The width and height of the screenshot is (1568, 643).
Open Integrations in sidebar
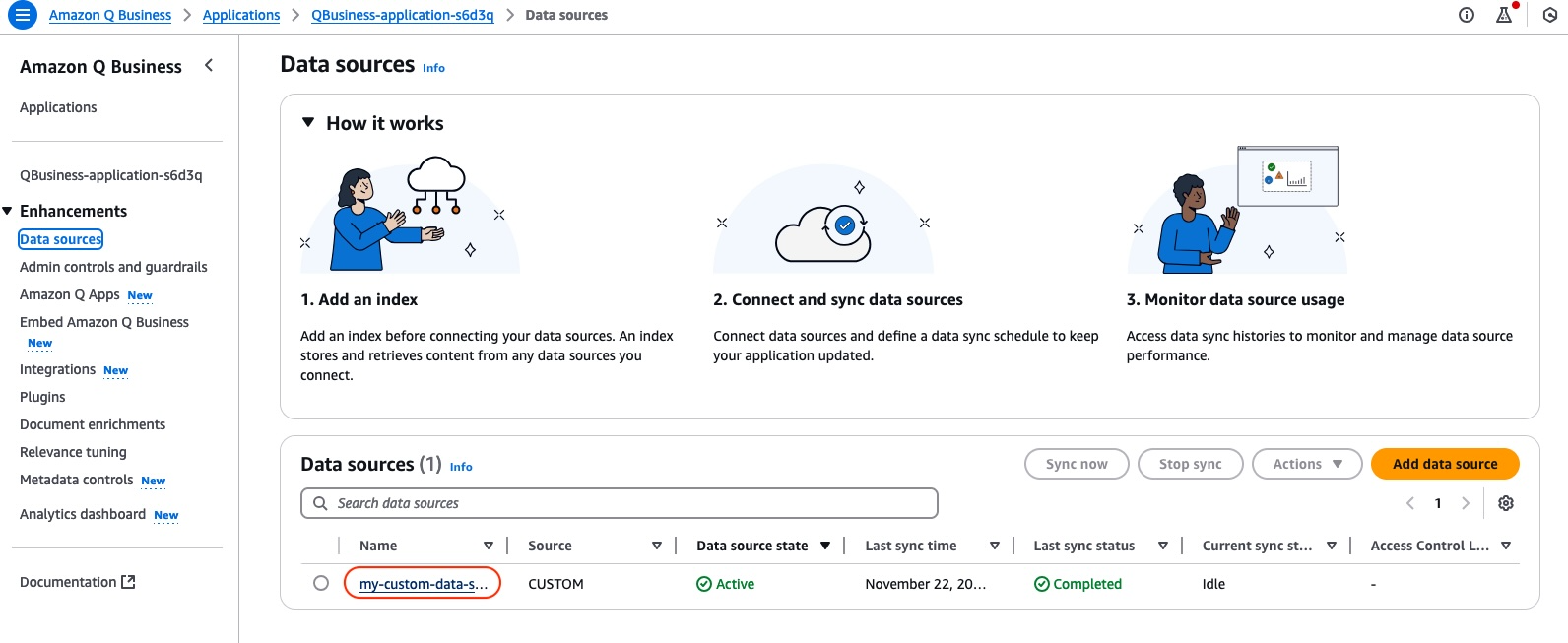(x=57, y=369)
